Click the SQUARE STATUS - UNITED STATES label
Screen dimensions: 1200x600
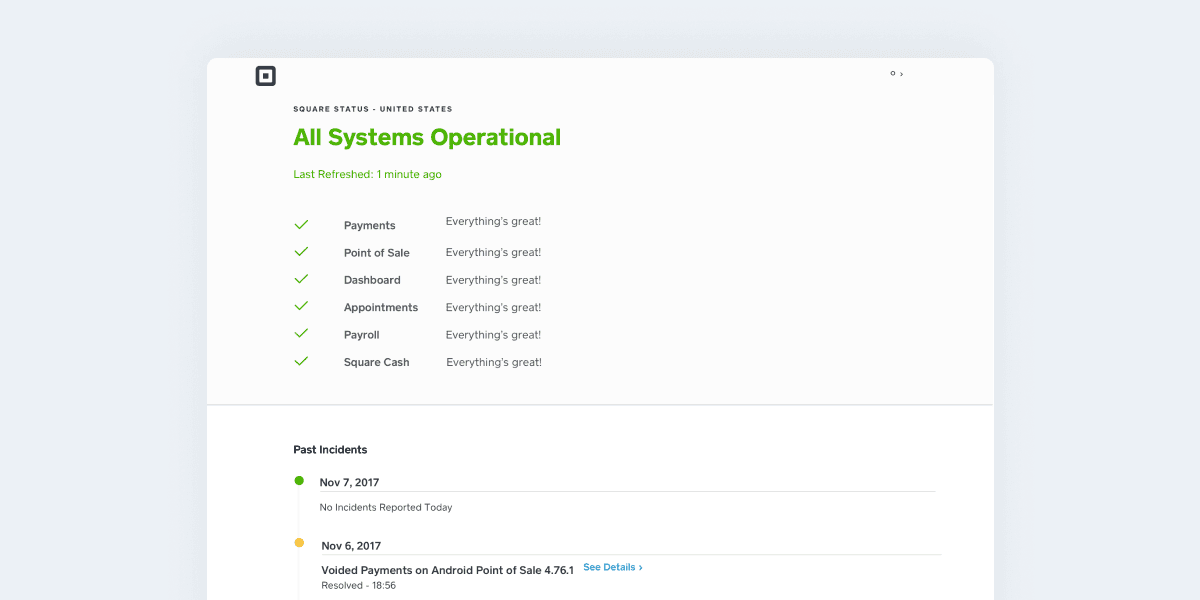point(373,108)
